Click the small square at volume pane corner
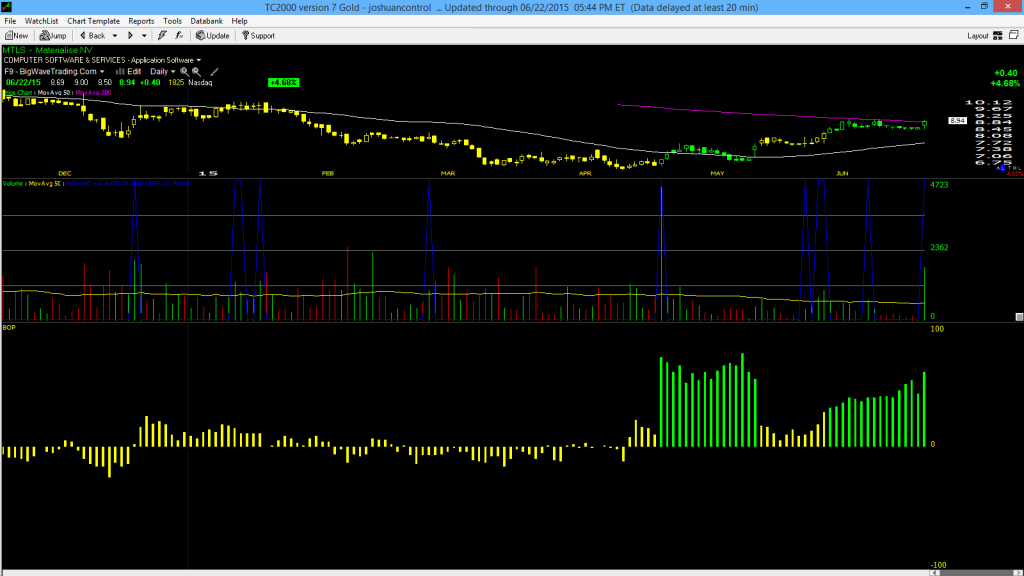This screenshot has height=576, width=1024. (x=1019, y=317)
